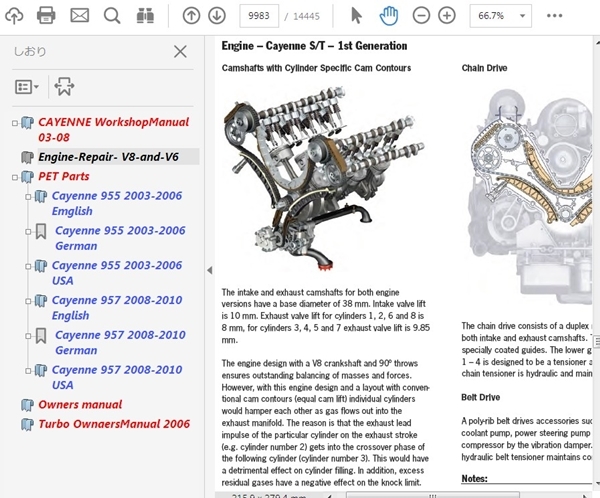
Task: Print the document using printer icon
Action: 46,16
